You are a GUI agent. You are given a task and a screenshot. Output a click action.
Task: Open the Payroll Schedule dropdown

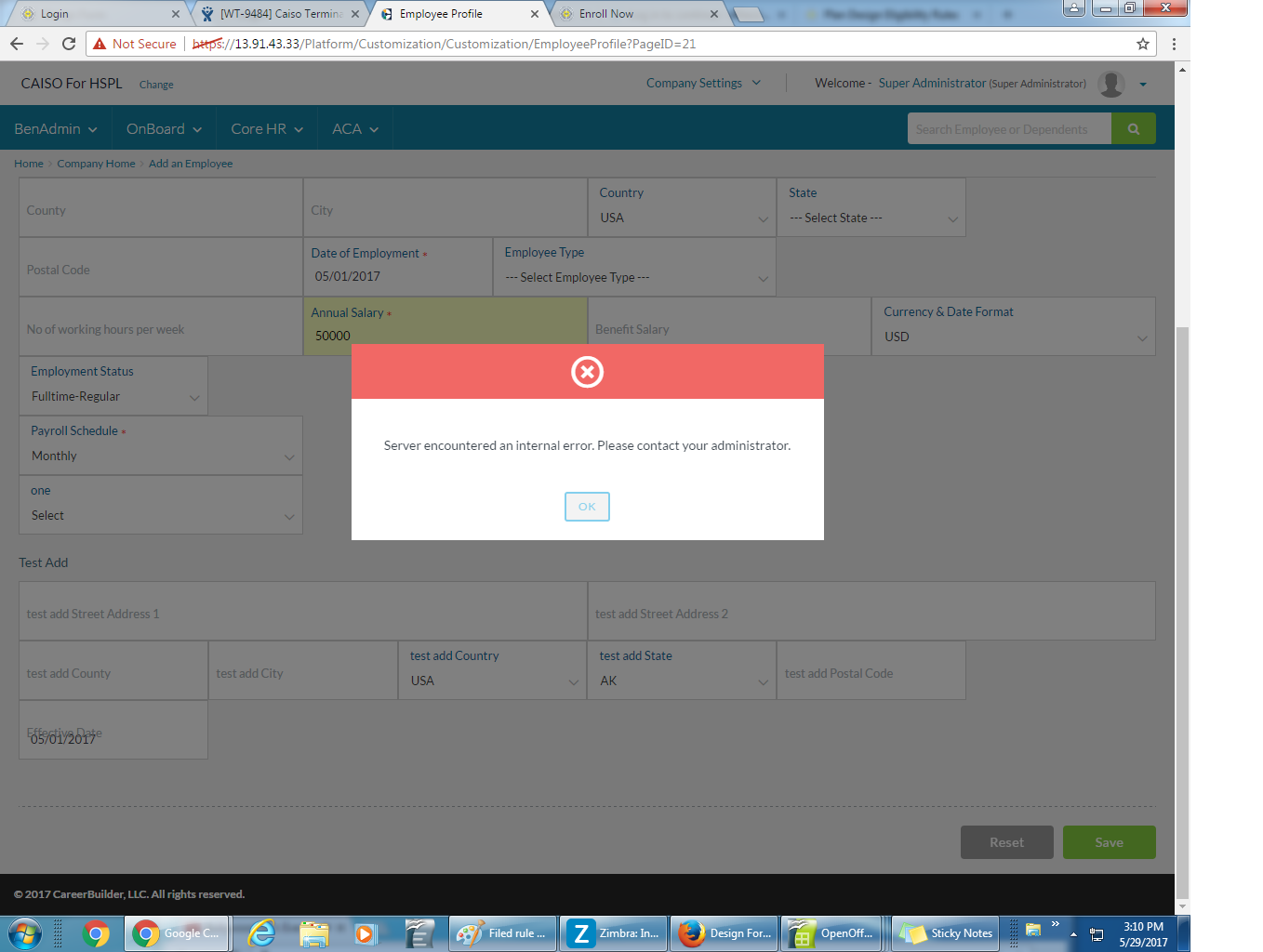(x=161, y=456)
